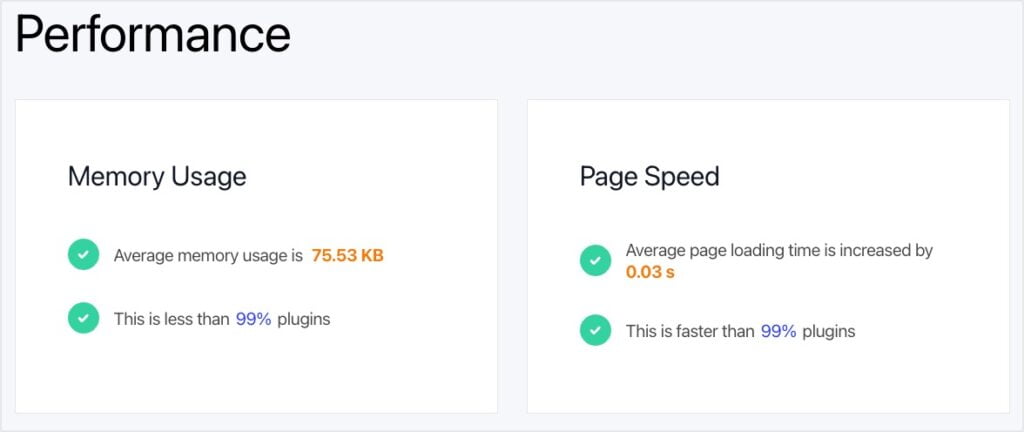Click the 'This is faster than' text
The height and width of the screenshot is (432, 1024).
click(689, 331)
